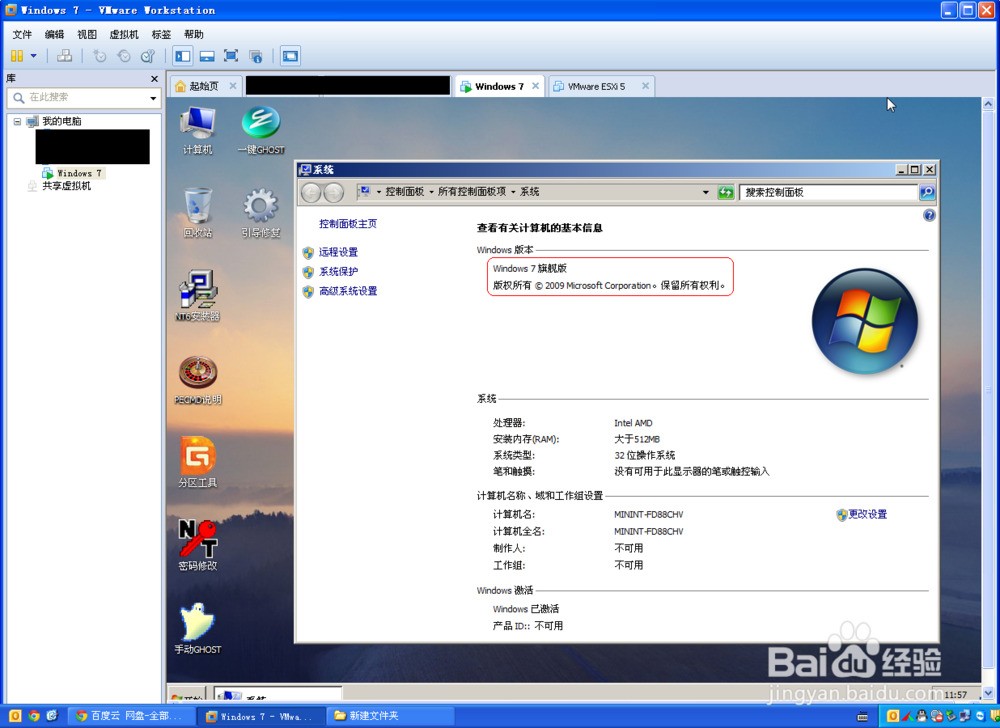Open the 文件 menu
The height and width of the screenshot is (728, 1000).
22,34
